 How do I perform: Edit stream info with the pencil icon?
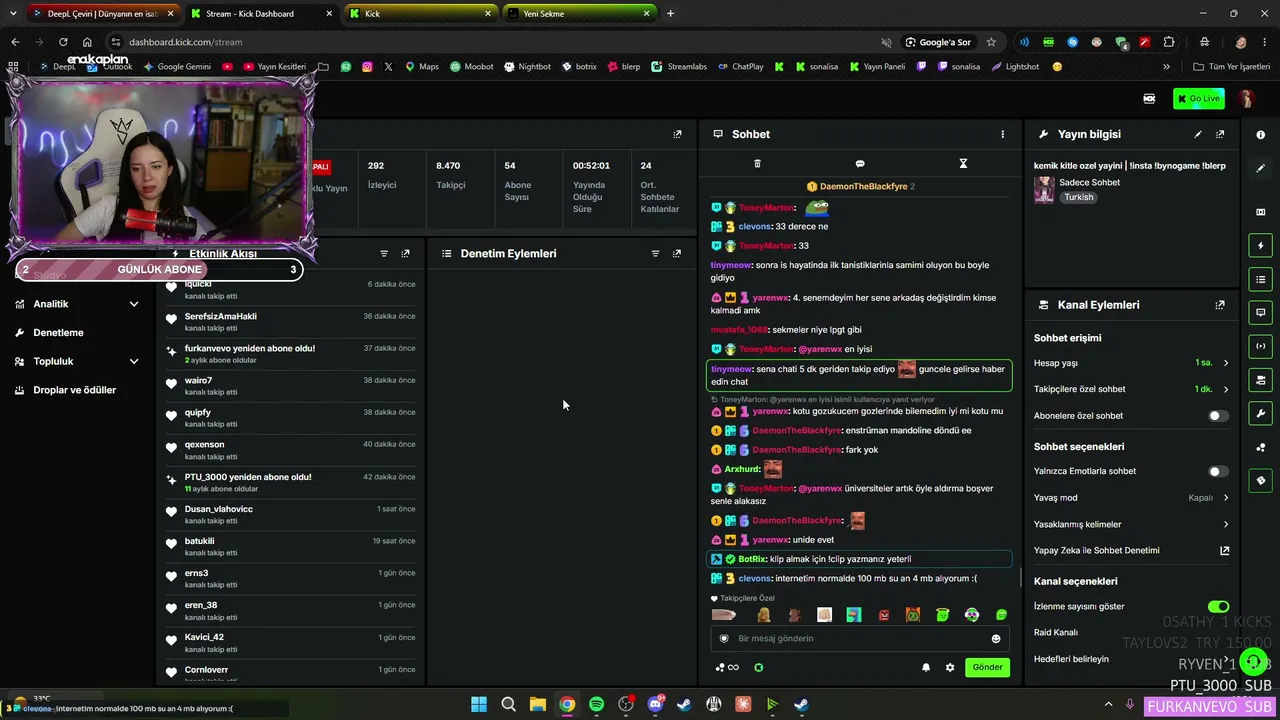pos(1198,134)
